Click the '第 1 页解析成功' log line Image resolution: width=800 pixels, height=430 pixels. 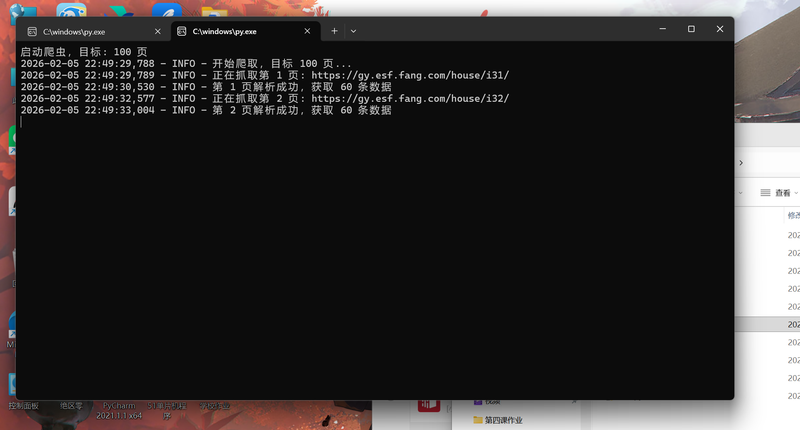(x=206, y=87)
